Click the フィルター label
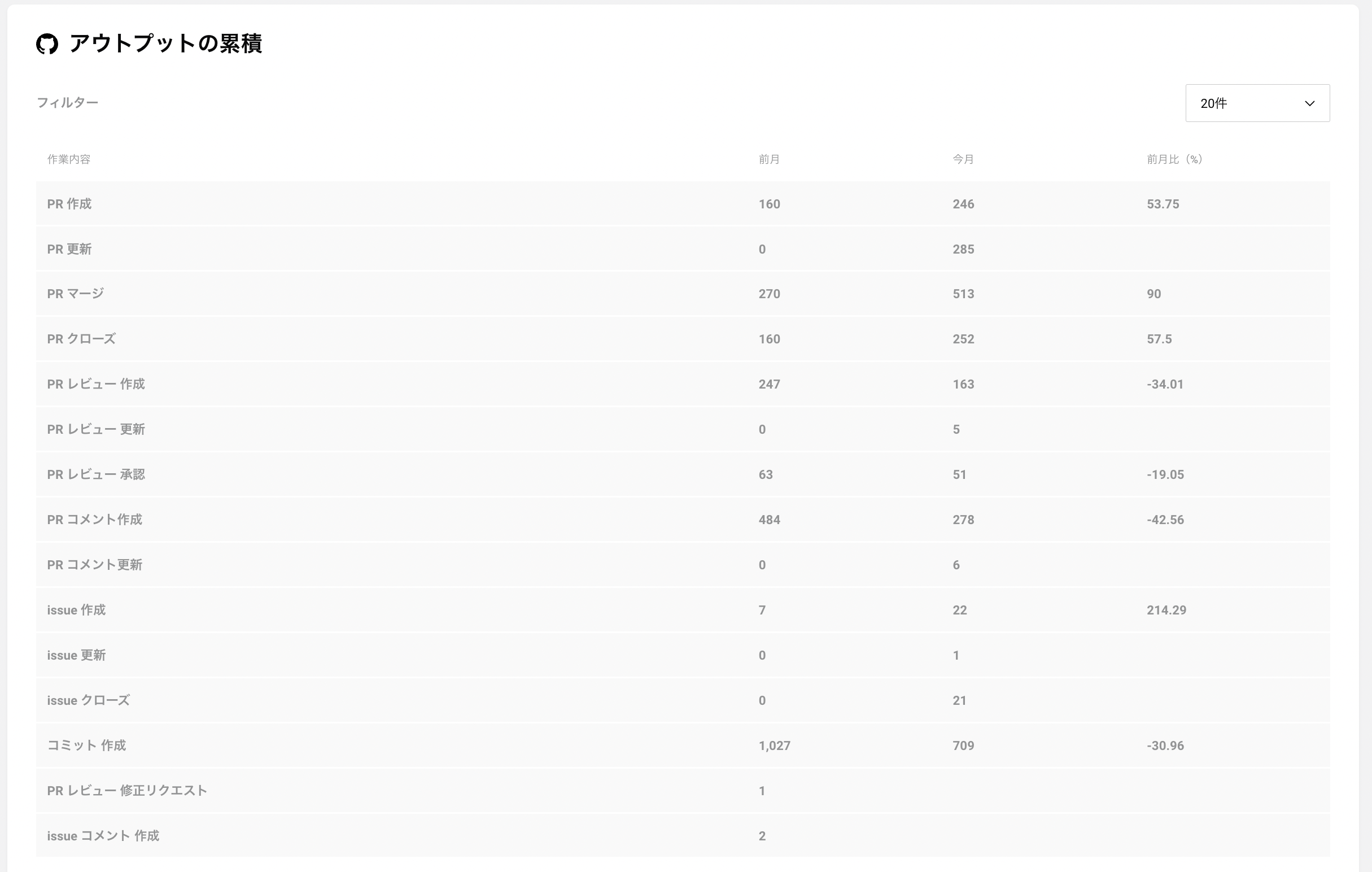The image size is (1372, 872). [x=67, y=103]
